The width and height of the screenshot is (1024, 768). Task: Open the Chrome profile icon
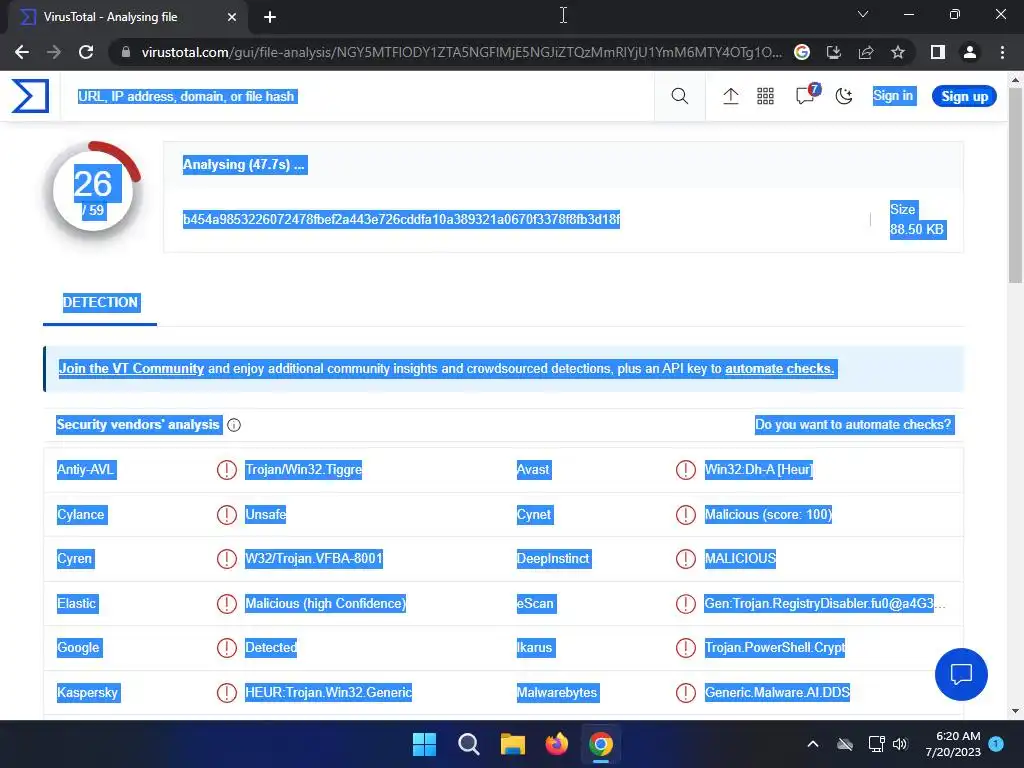[969, 52]
